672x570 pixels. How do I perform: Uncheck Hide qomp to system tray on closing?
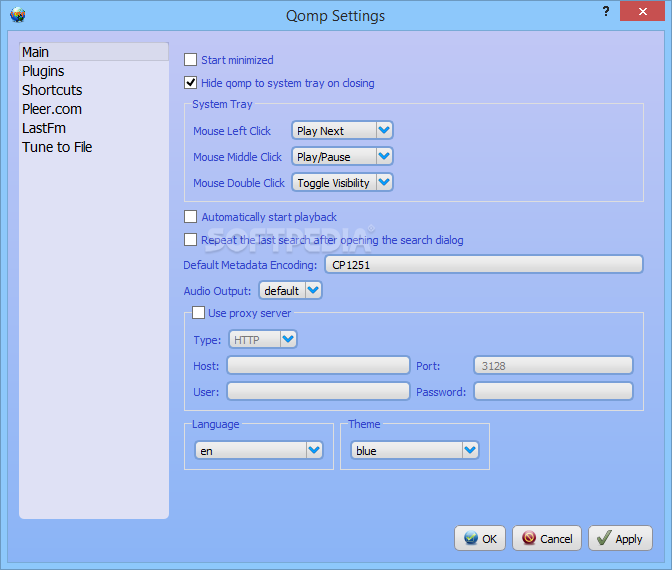(x=190, y=83)
